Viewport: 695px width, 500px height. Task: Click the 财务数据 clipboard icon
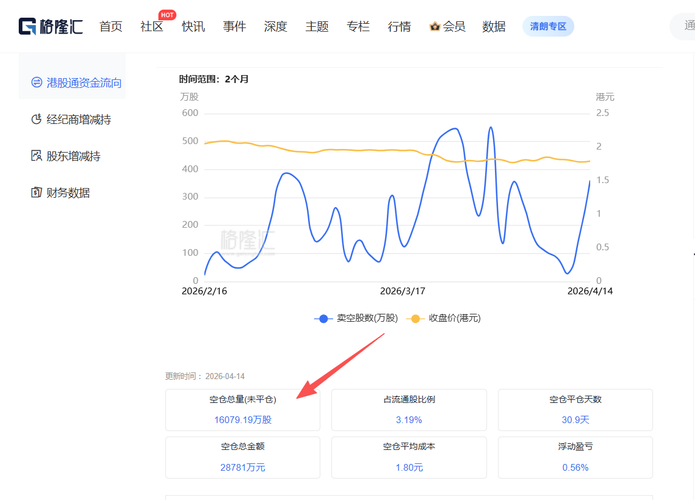coord(36,192)
